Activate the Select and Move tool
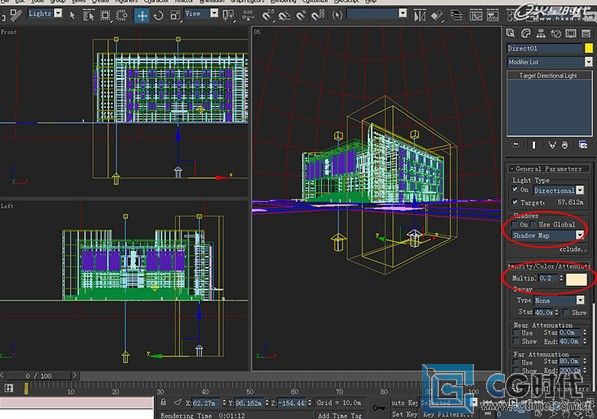Screen dimensions: 597x419 click(x=142, y=16)
